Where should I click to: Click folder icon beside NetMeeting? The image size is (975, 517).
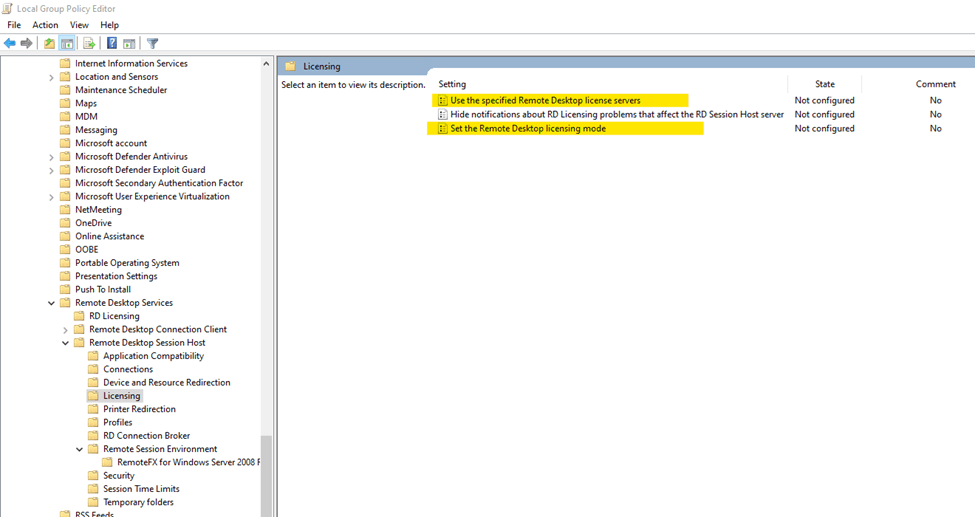point(65,210)
